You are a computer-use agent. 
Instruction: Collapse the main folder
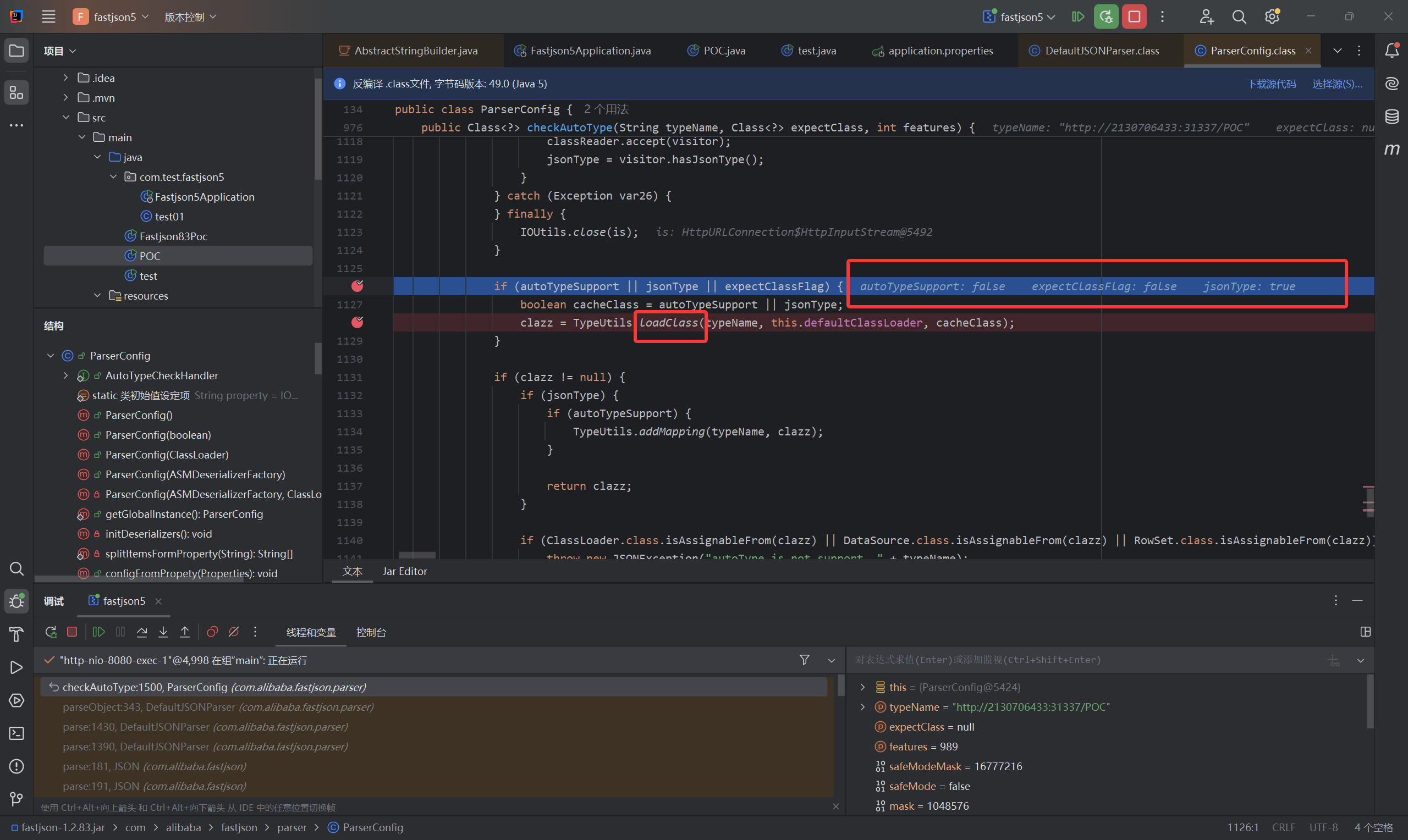81,137
